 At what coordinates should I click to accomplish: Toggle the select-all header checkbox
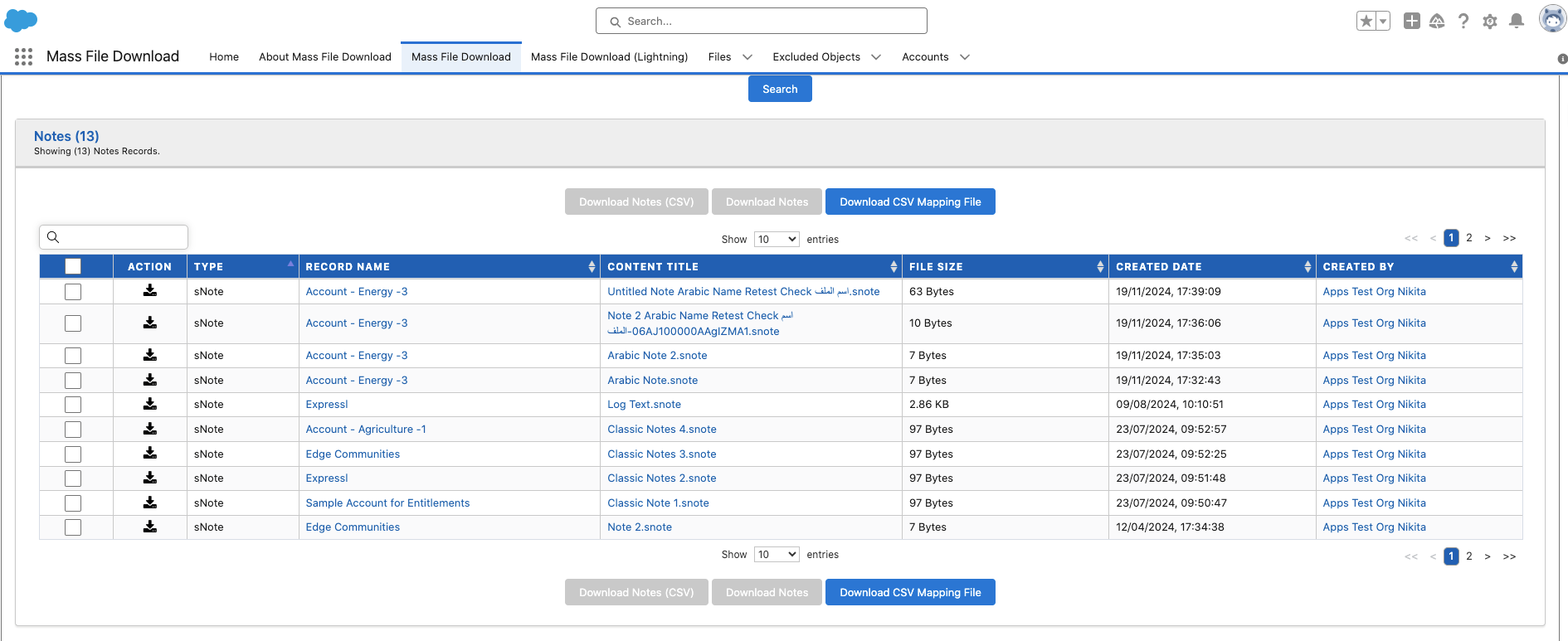pos(73,266)
